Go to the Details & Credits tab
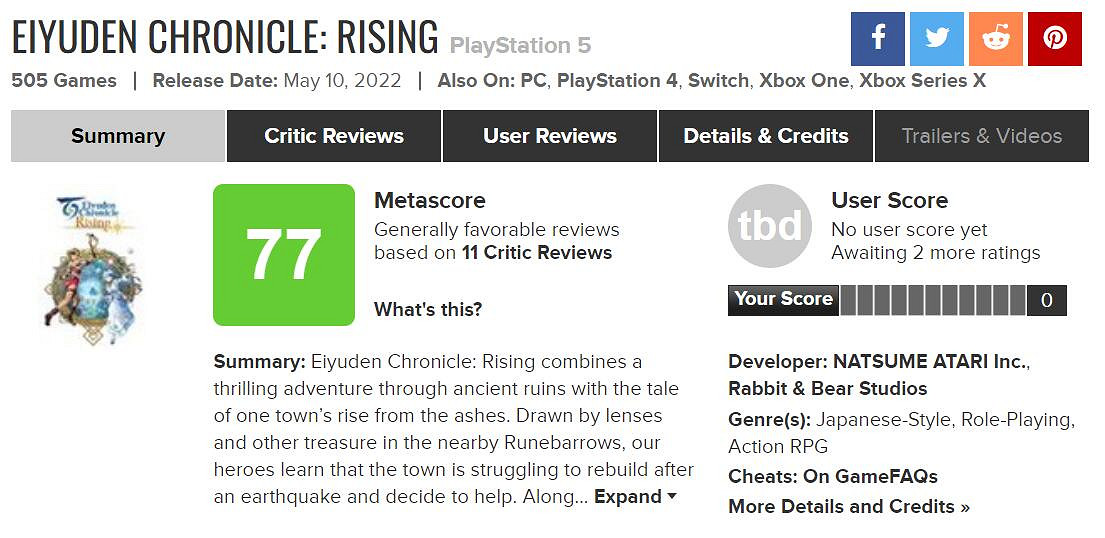The width and height of the screenshot is (1105, 538). pyautogui.click(x=766, y=136)
